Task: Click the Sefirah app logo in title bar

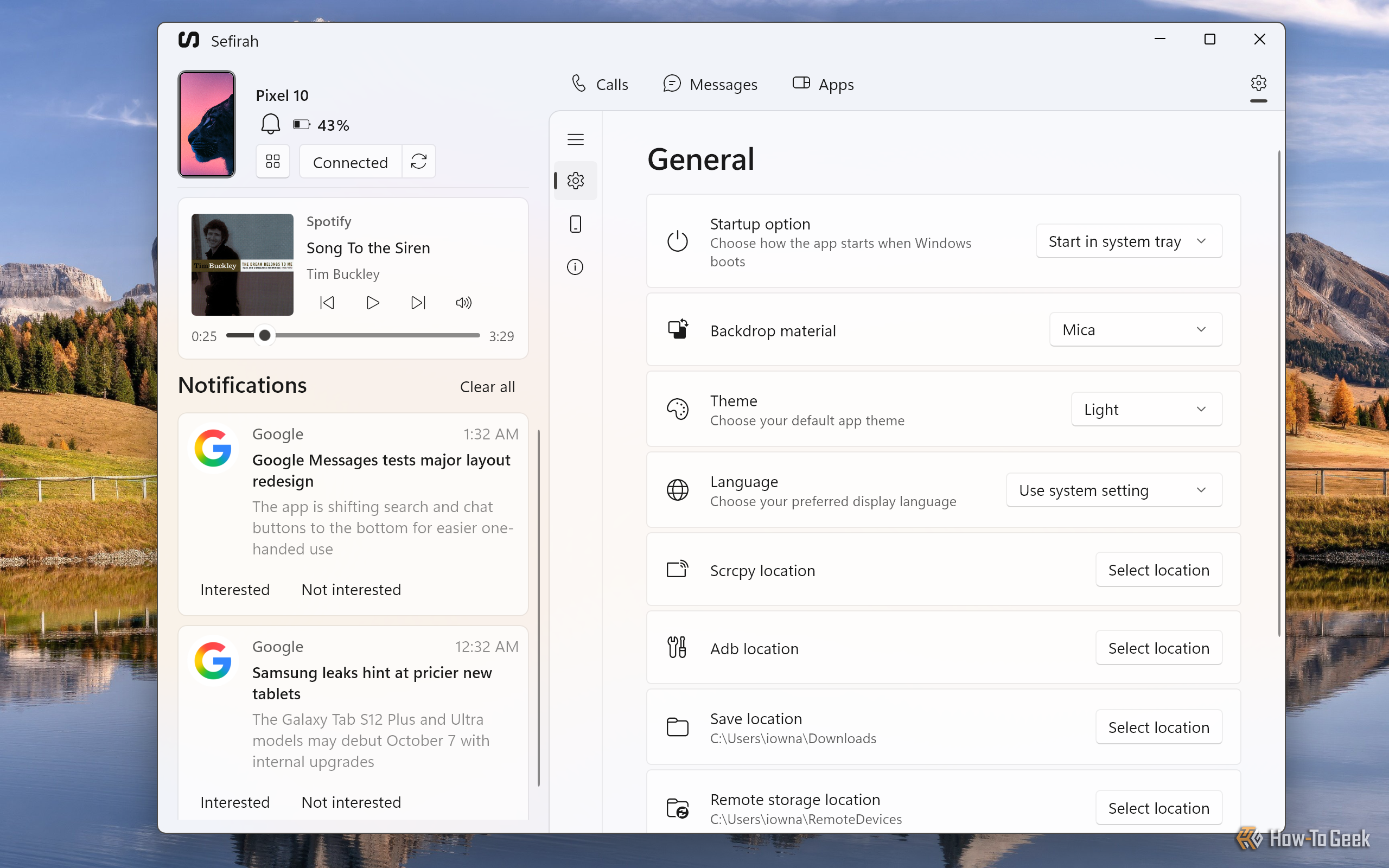Action: coord(189,40)
